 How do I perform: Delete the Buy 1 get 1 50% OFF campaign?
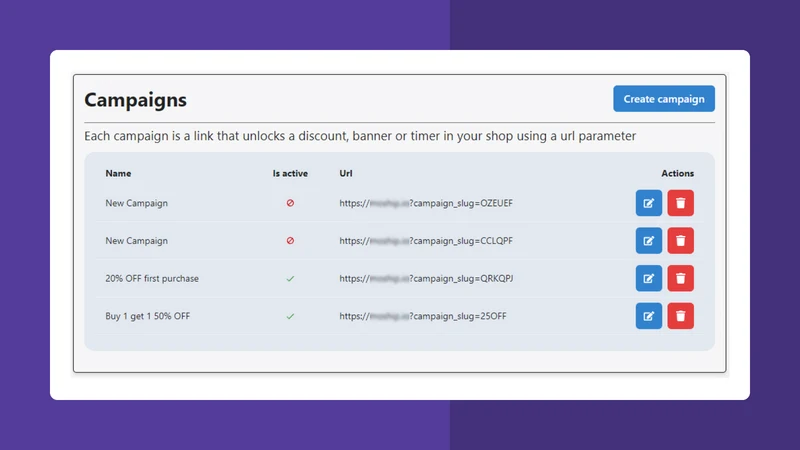point(681,316)
